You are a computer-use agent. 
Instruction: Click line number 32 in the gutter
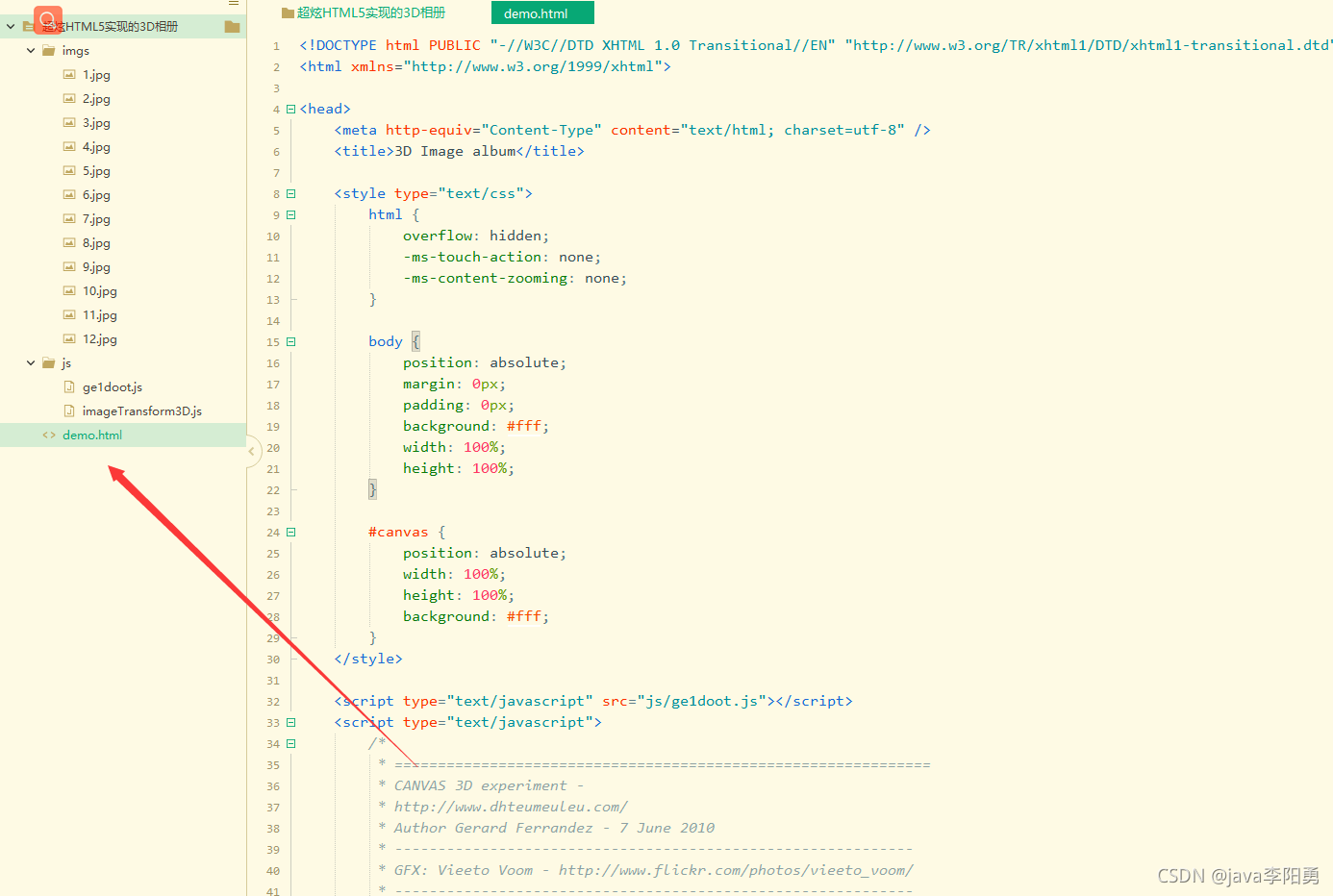click(x=273, y=702)
